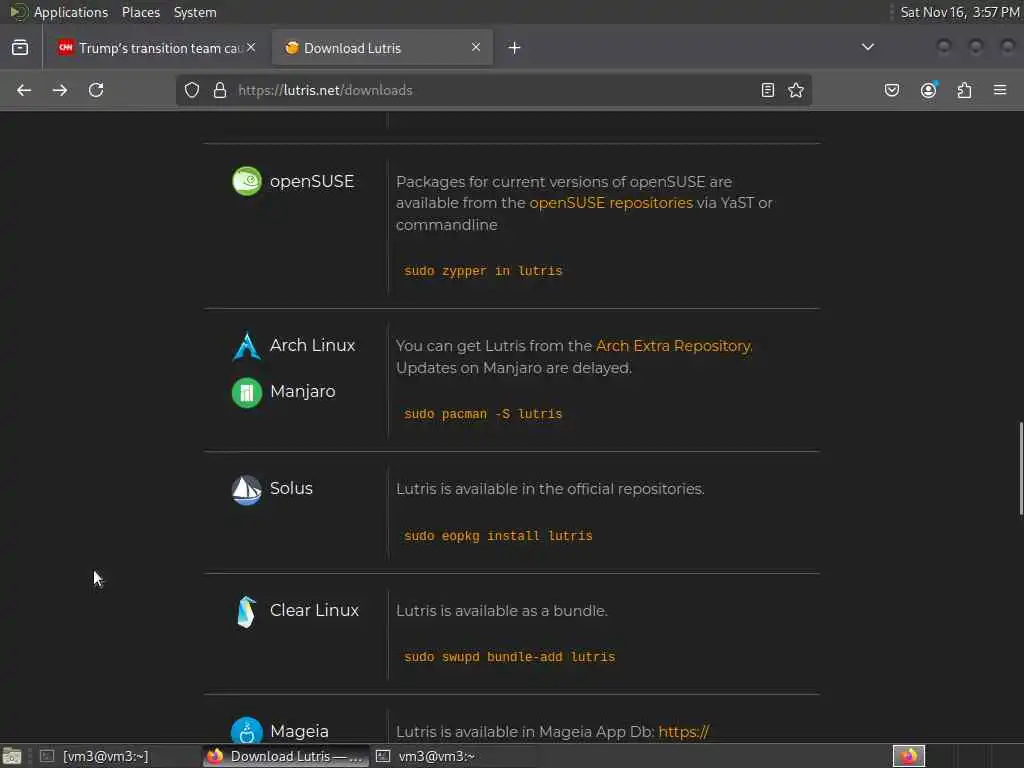
Task: Click the Manjaro logo icon
Action: point(247,392)
